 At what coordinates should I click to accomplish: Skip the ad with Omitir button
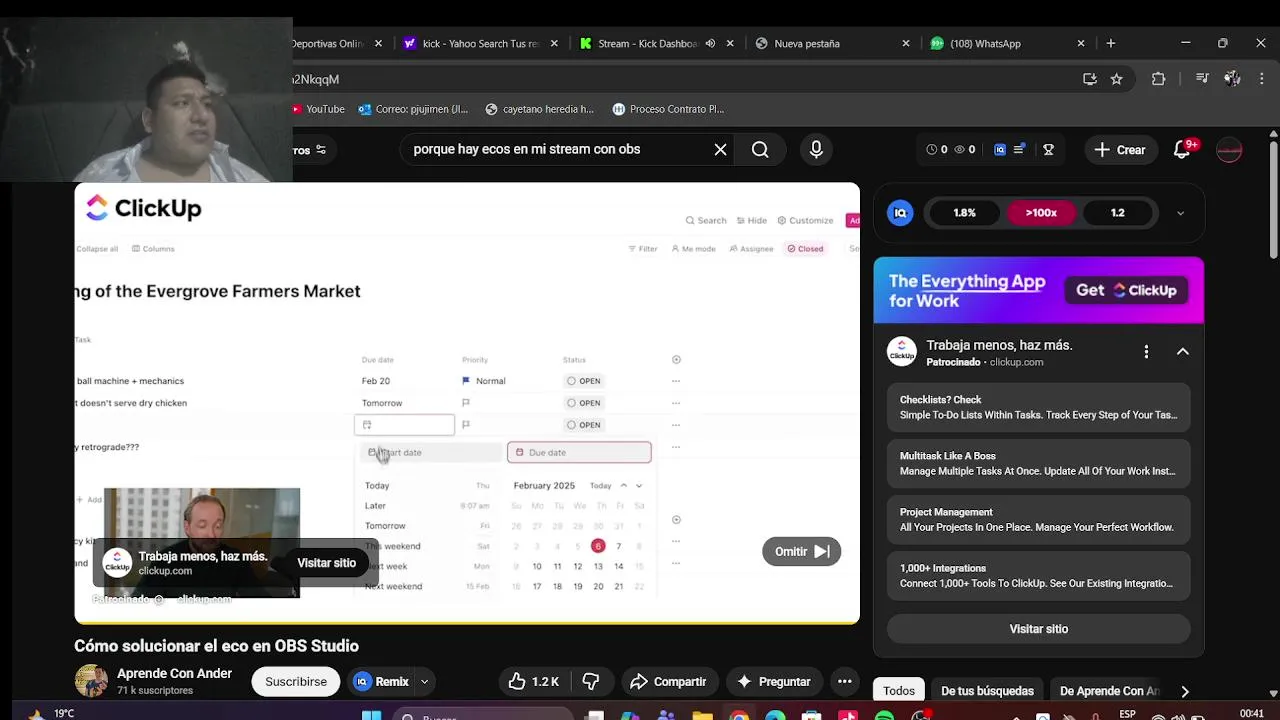(801, 551)
